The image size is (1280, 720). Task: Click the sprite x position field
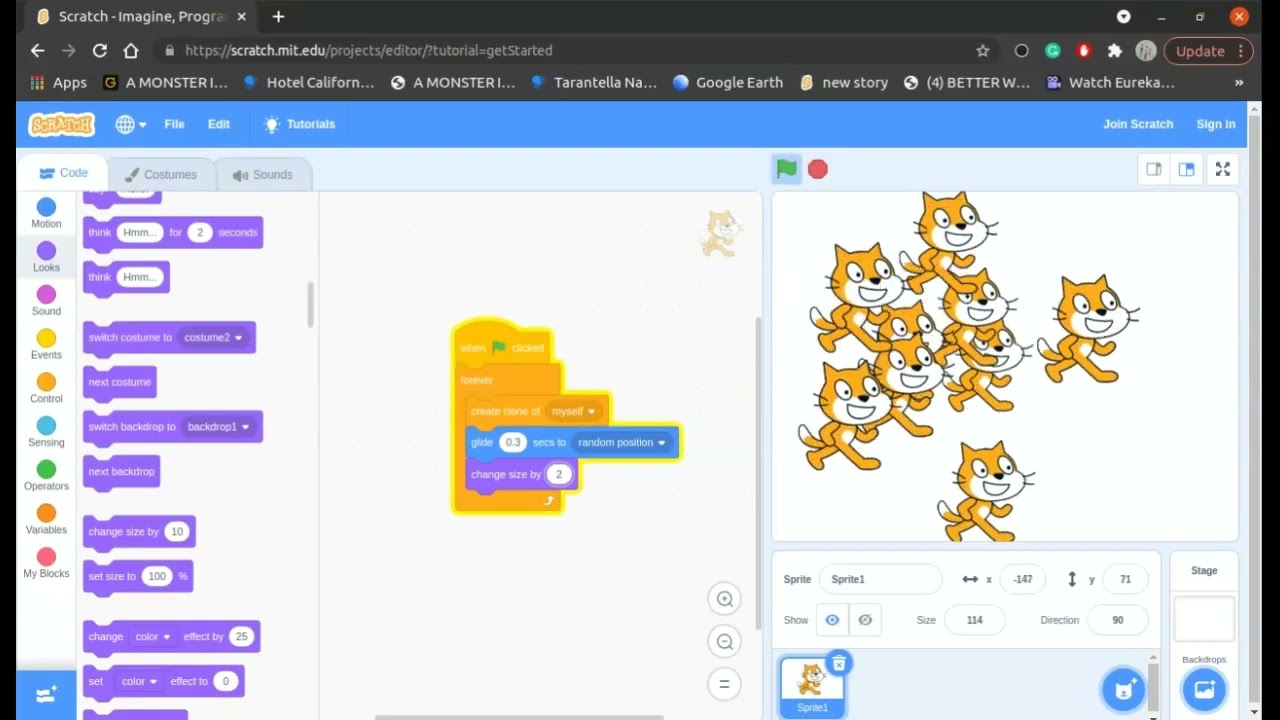[x=1022, y=579]
